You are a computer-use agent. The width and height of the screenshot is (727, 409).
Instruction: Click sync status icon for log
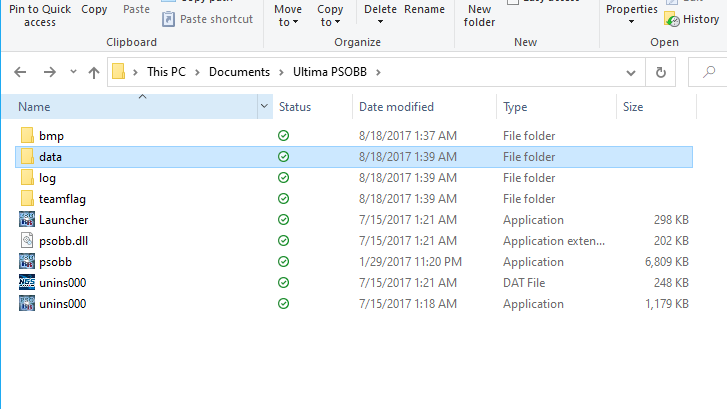click(283, 178)
